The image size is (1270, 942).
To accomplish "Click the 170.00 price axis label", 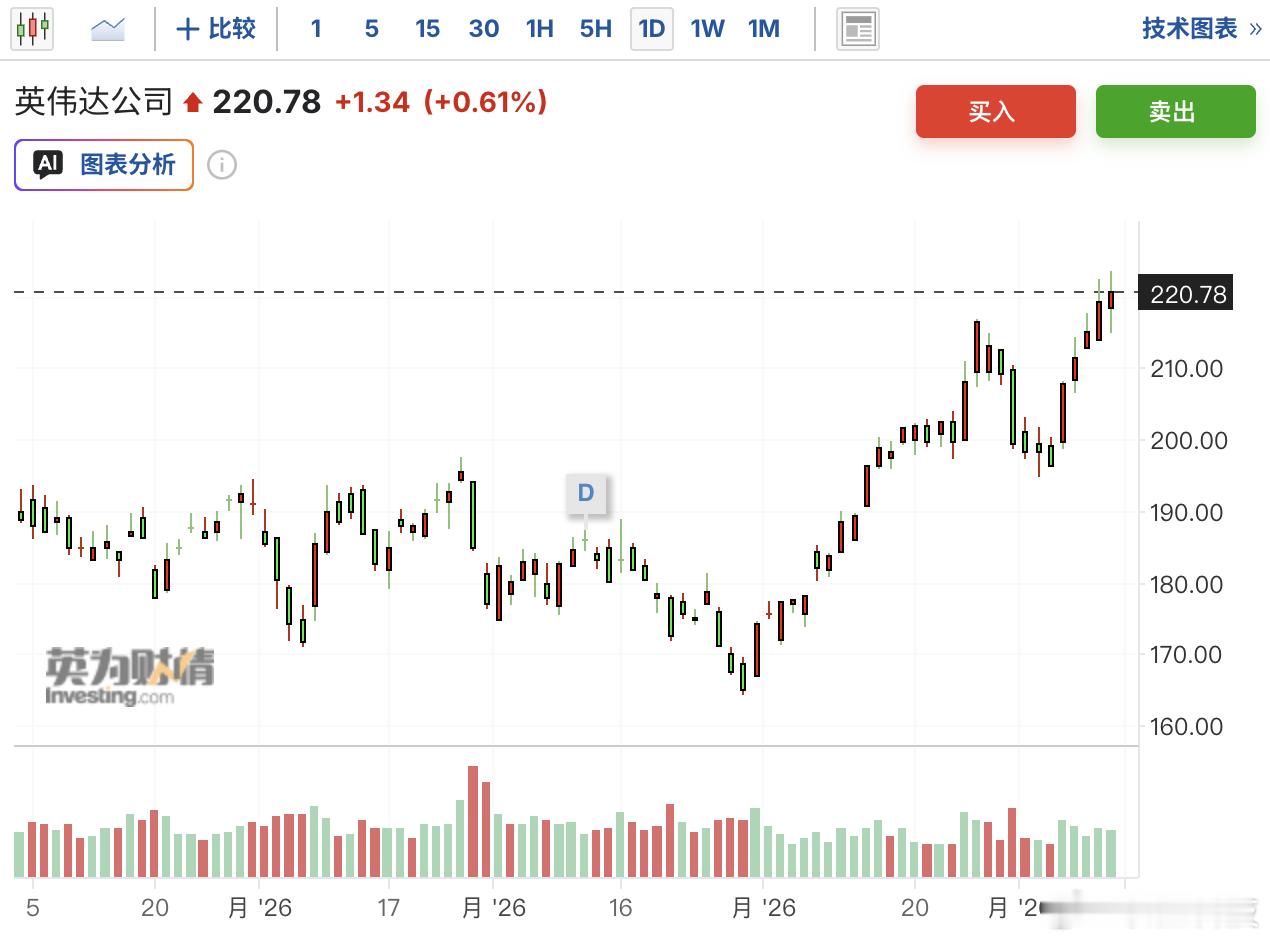I will pos(1187,655).
